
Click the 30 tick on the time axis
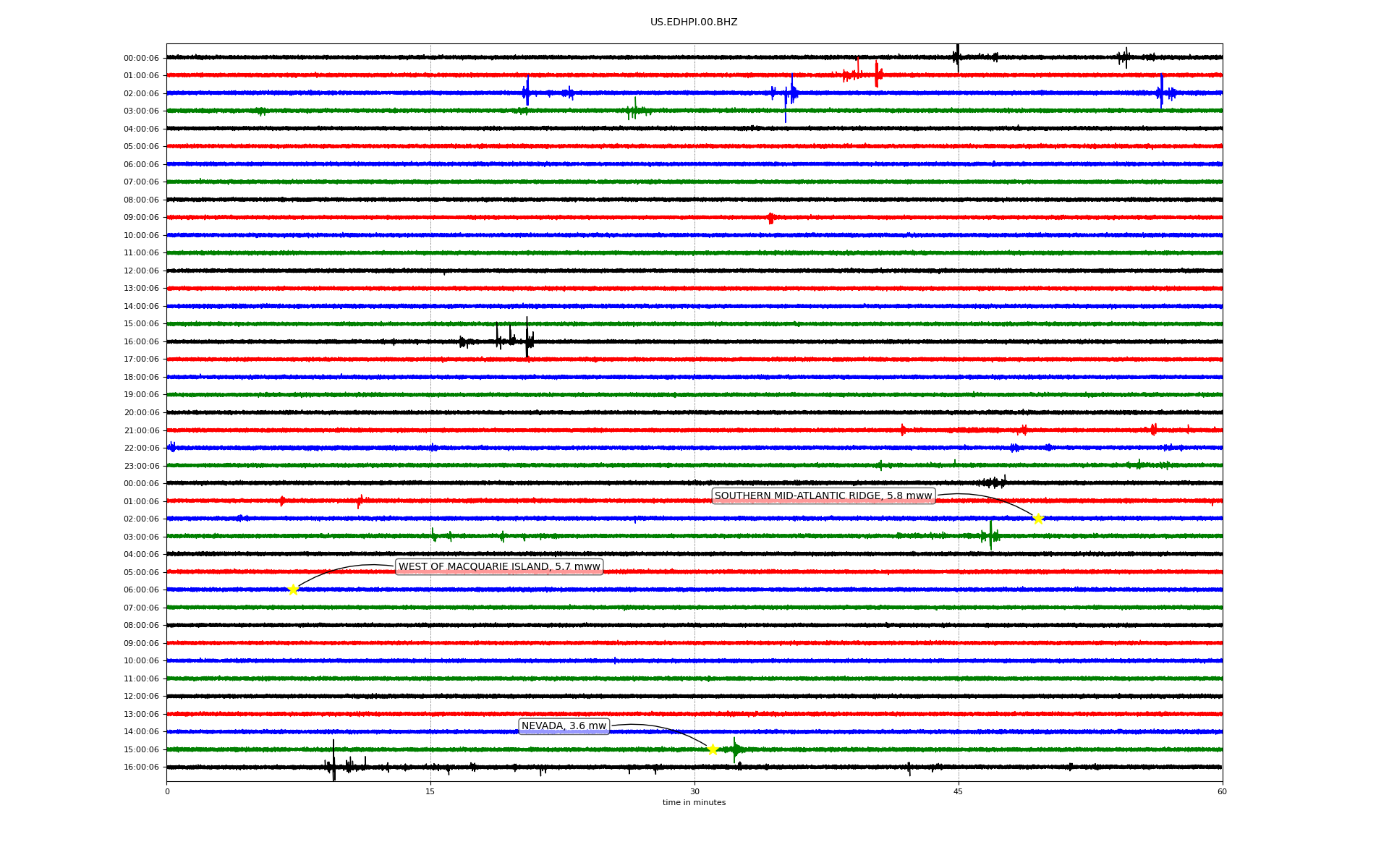[694, 791]
